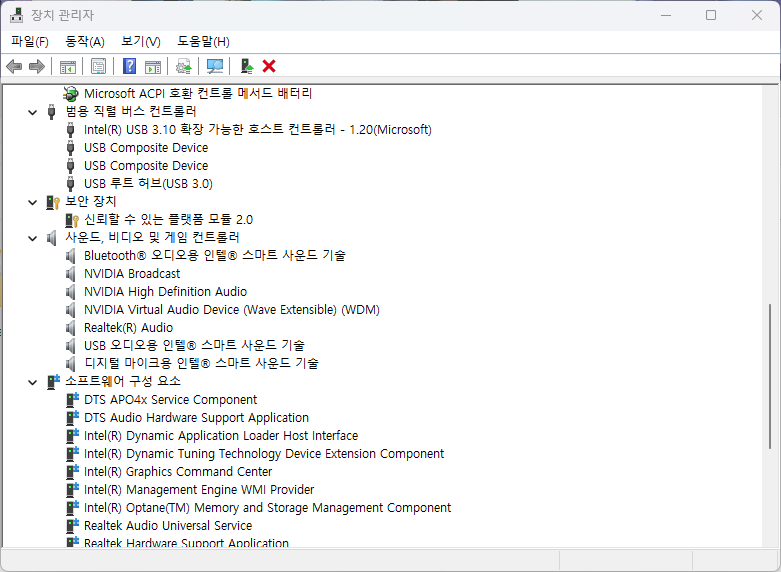Viewport: 781px width, 572px height.
Task: Click the Back arrow toolbar icon
Action: (14, 66)
